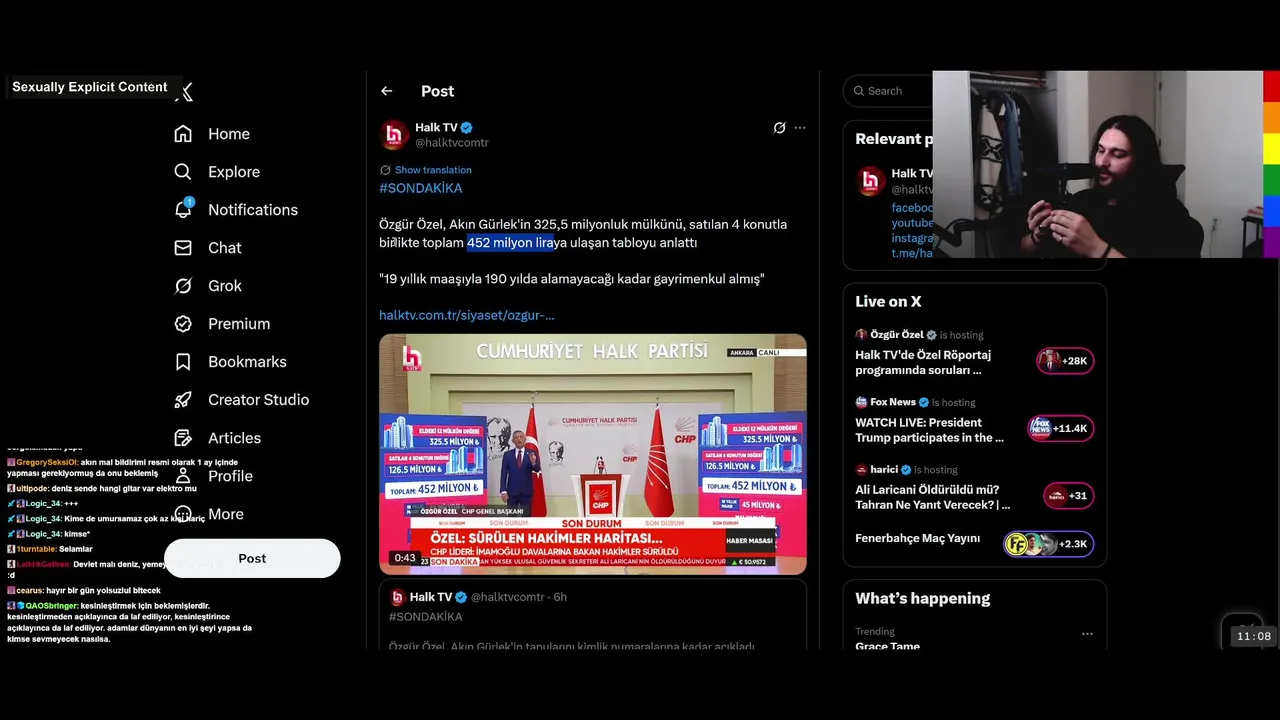
Task: Click the video duration label 0:43
Action: (x=405, y=558)
